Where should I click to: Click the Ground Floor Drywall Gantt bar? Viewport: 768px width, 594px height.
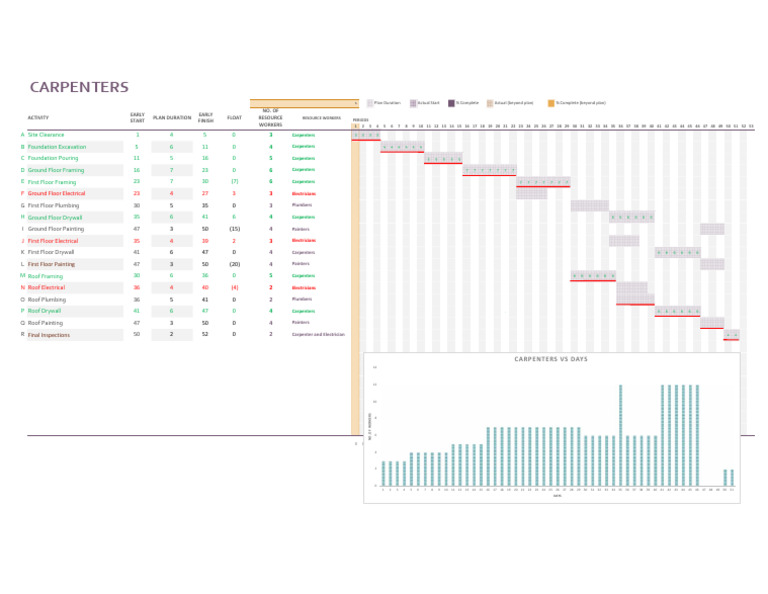(632, 217)
